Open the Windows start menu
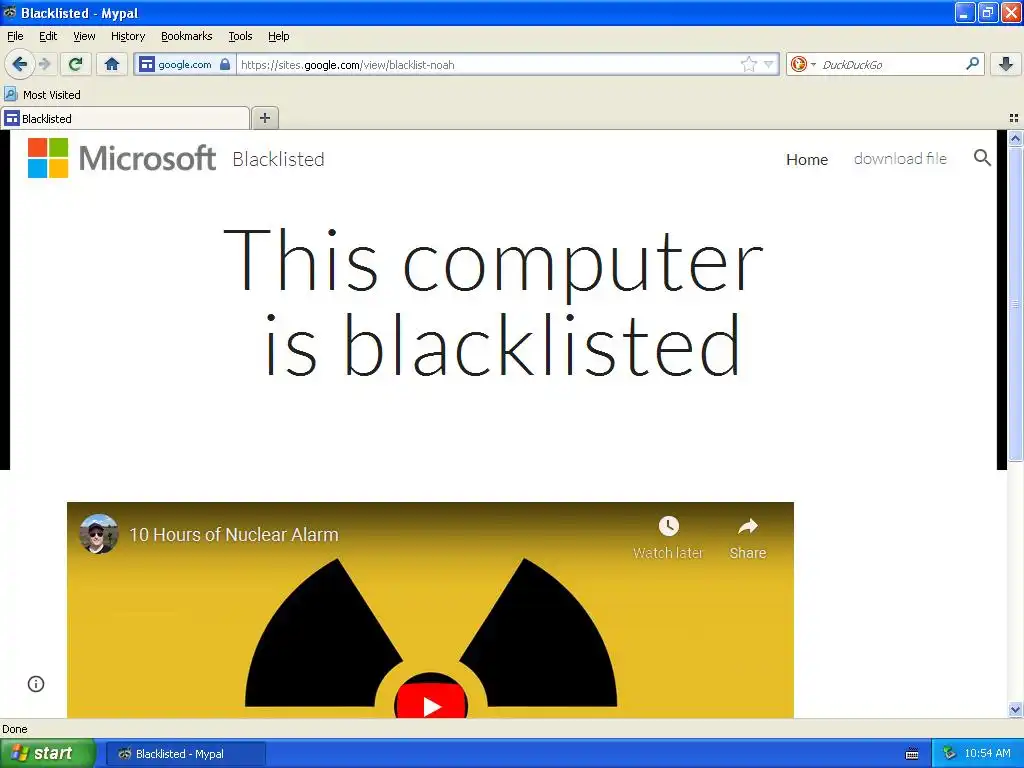1024x768 pixels. point(48,754)
